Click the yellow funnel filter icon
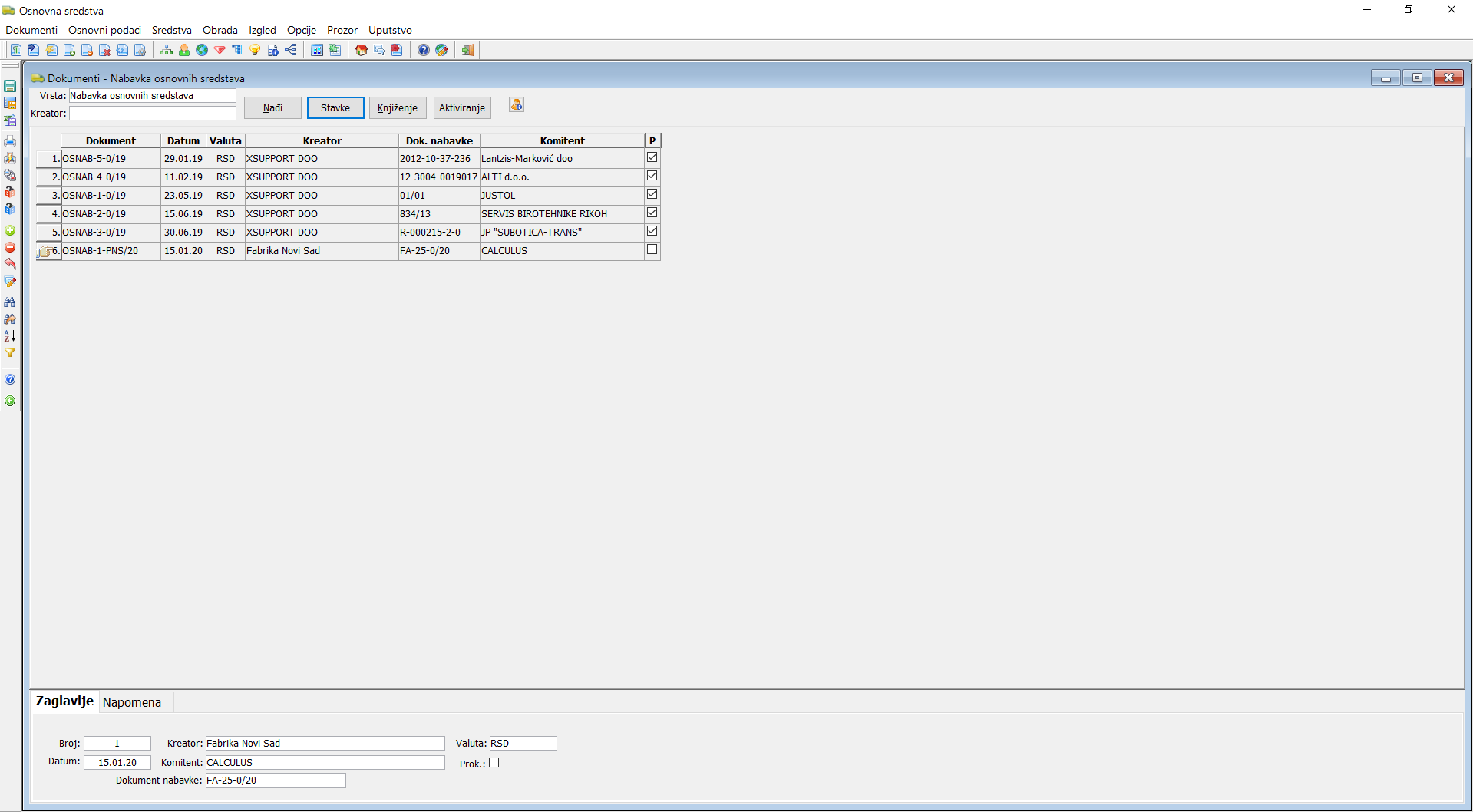Screen dimensions: 1473x812 pos(10,353)
